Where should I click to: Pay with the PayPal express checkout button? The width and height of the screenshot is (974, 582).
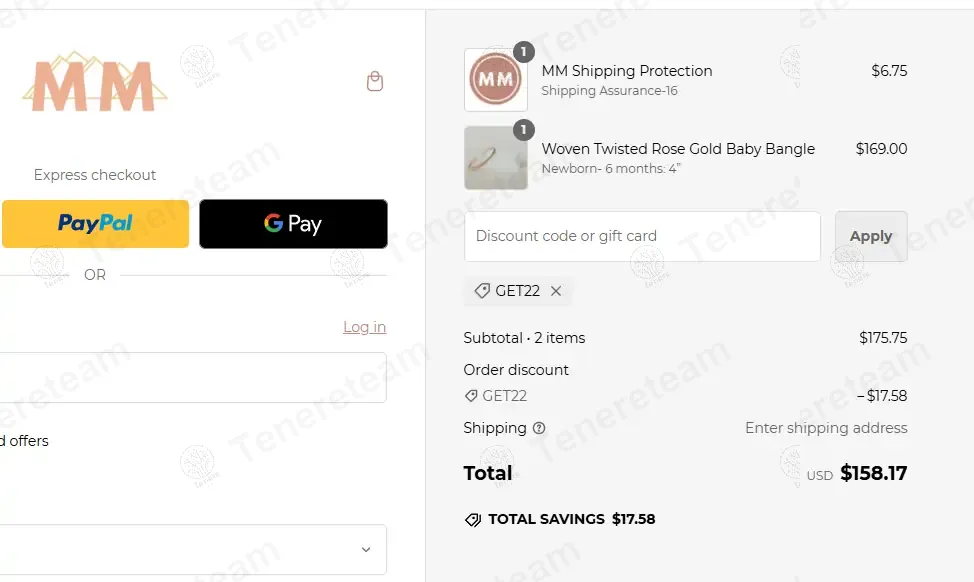(95, 223)
